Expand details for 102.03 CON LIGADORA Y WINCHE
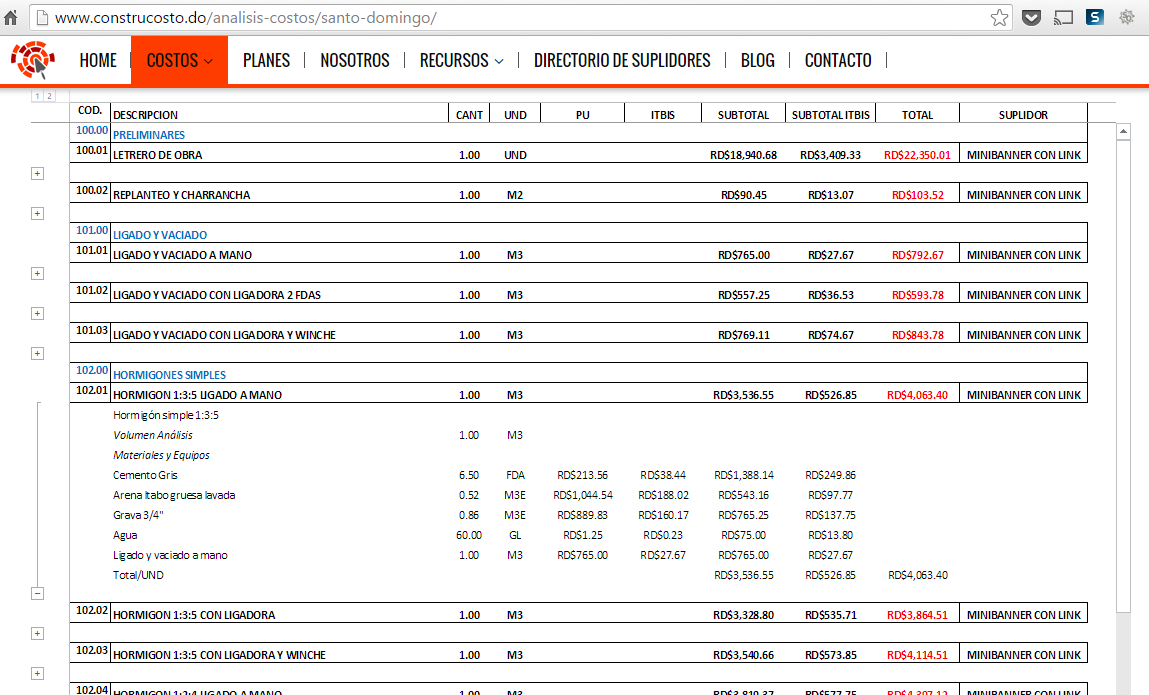Screen dimensions: 1149x695 pyautogui.click(x=37, y=674)
